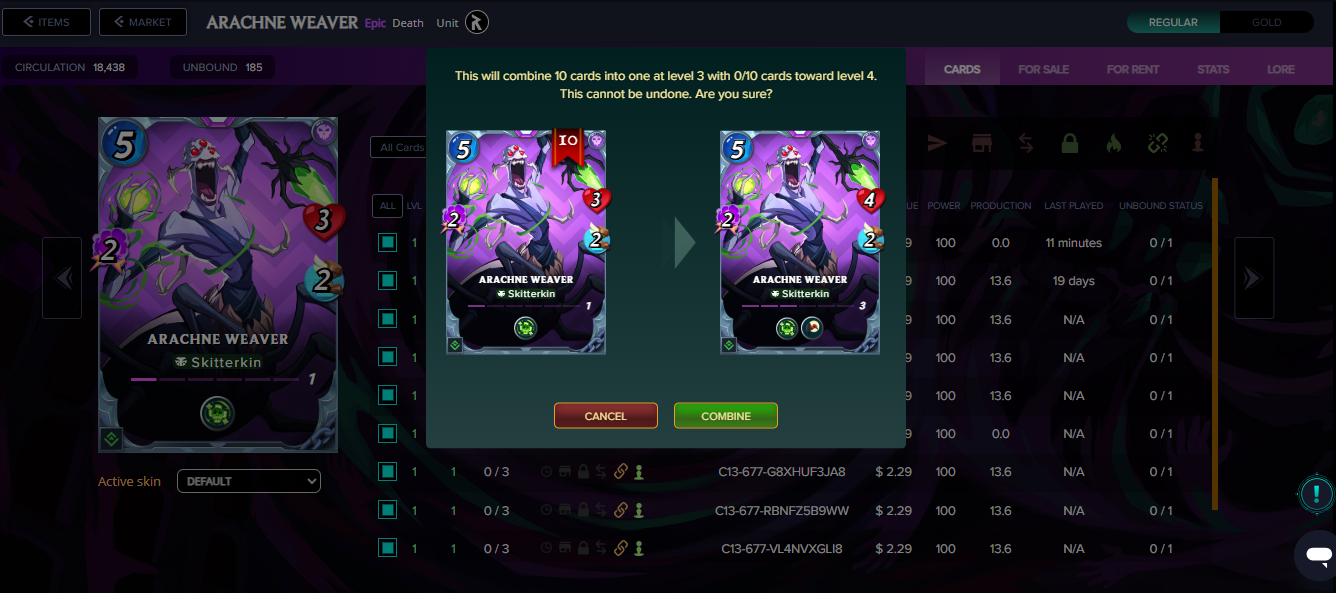Go to next card with right arrow
1336x593 pixels.
tap(1254, 278)
